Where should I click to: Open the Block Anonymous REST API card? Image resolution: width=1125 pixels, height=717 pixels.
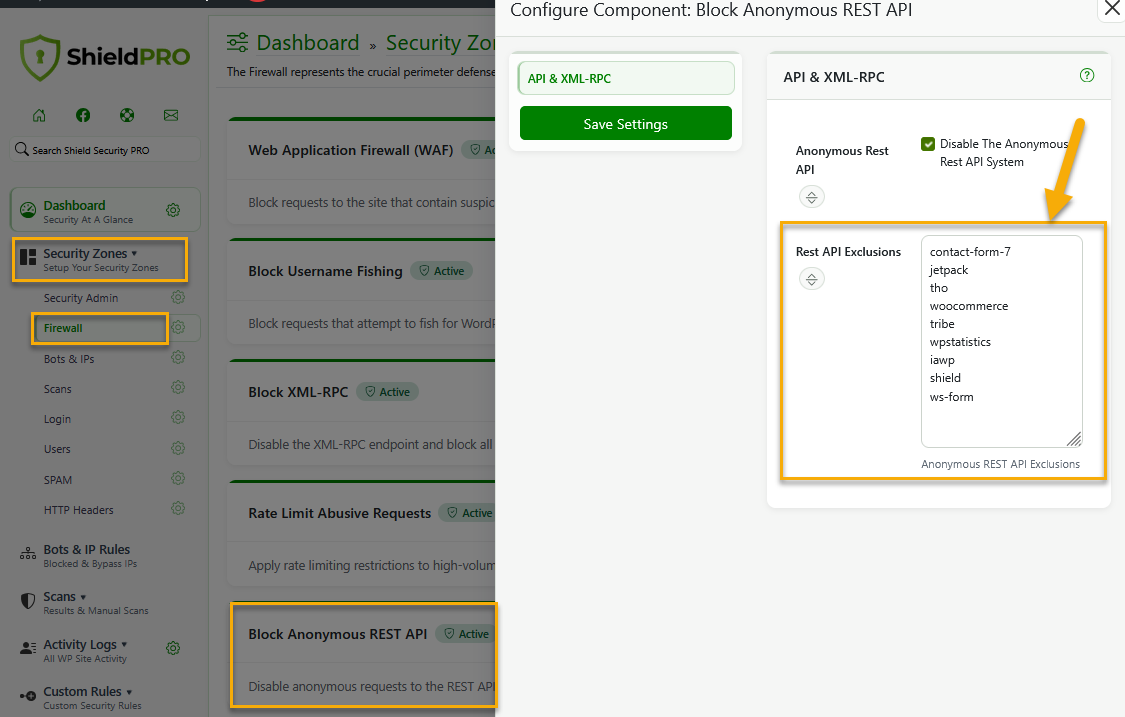click(363, 655)
